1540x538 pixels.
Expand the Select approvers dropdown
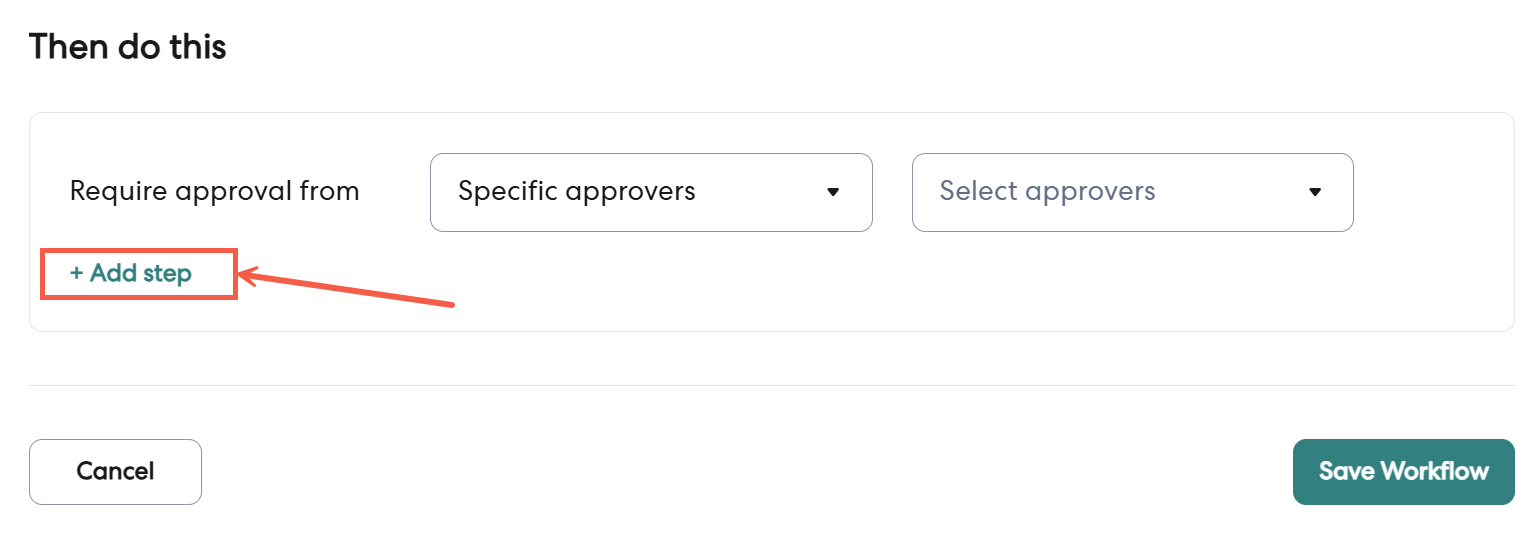pos(1132,192)
